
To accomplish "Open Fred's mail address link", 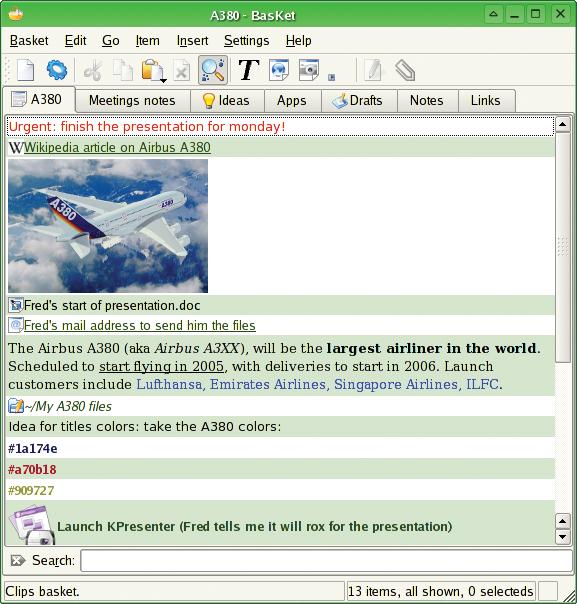I will coord(139,325).
